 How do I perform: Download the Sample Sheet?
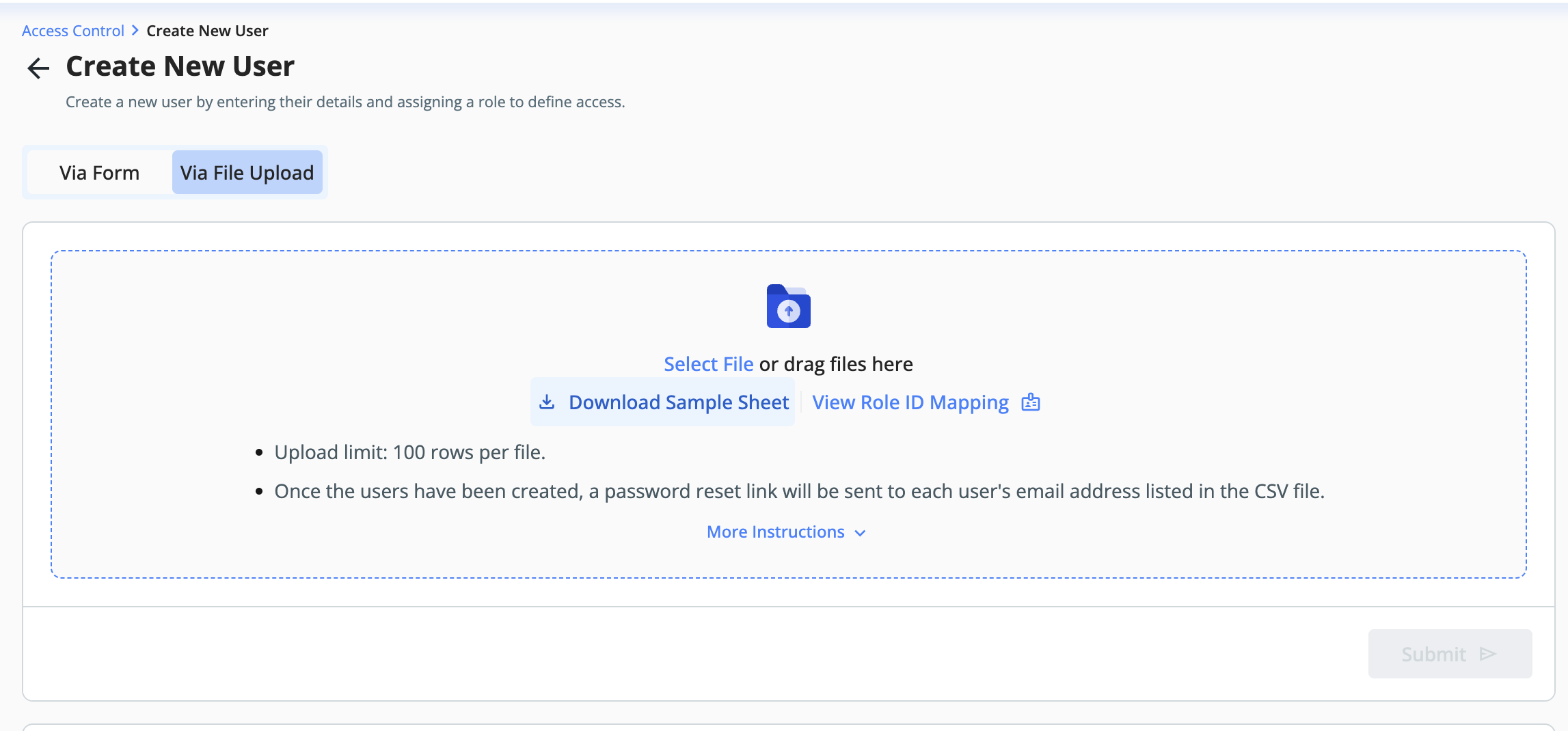point(663,402)
